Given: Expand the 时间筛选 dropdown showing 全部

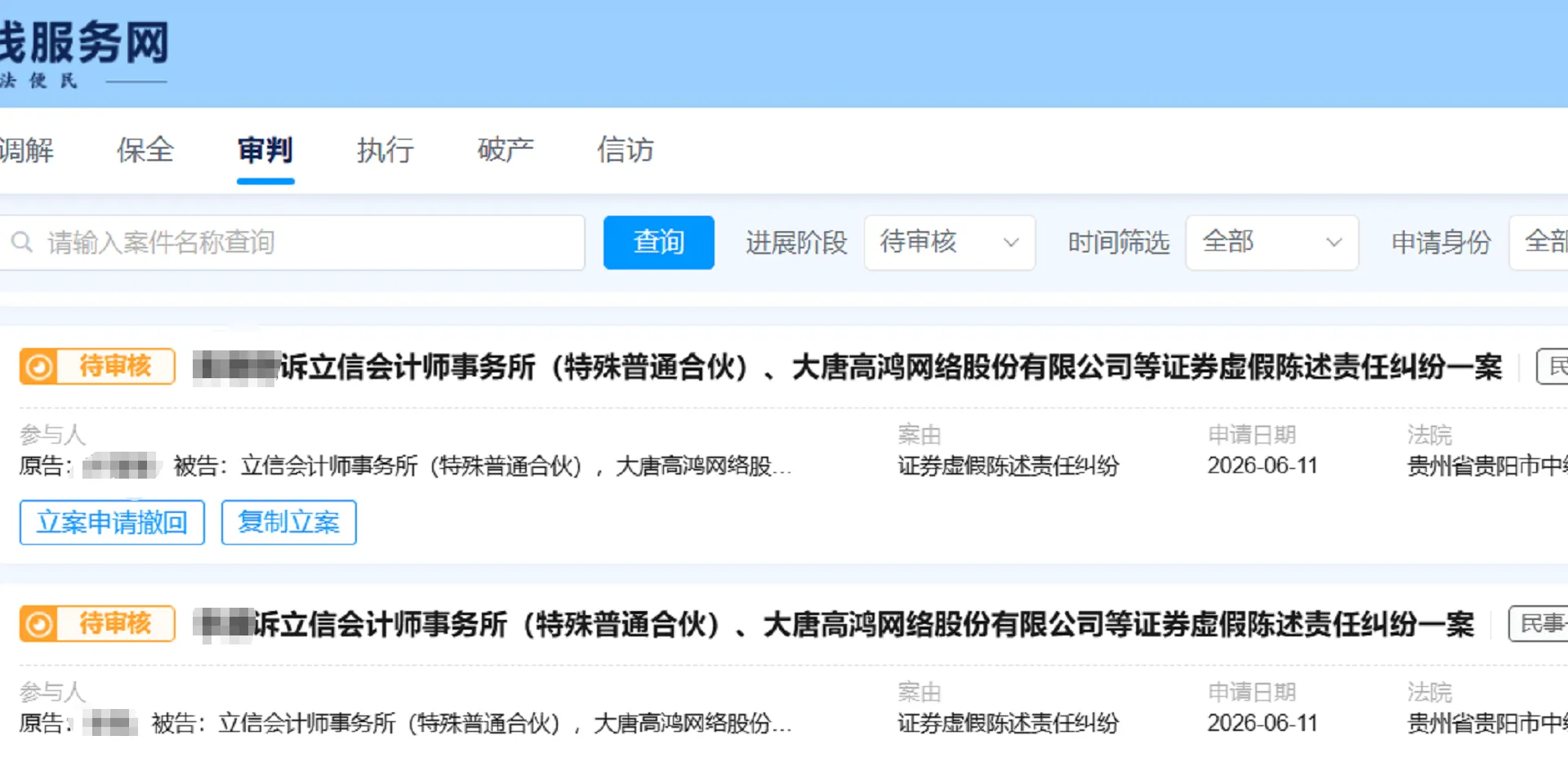Looking at the screenshot, I should (x=1272, y=243).
